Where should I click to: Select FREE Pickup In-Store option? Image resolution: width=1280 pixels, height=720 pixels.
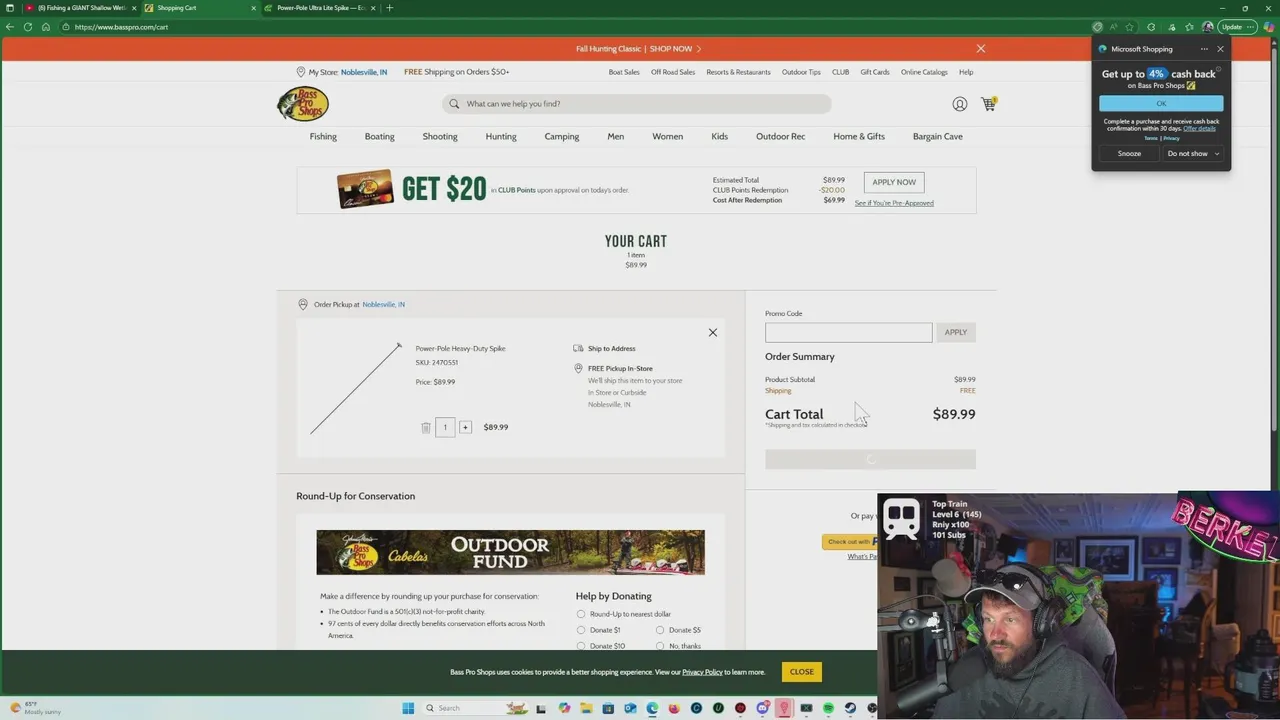point(620,368)
